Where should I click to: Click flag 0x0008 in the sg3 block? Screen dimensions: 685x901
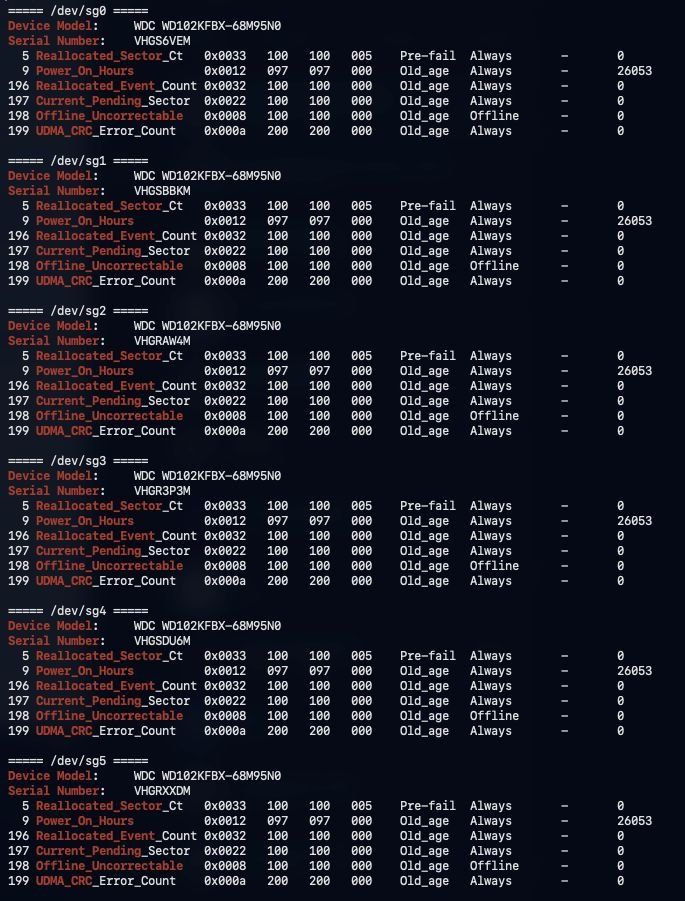[x=225, y=565]
